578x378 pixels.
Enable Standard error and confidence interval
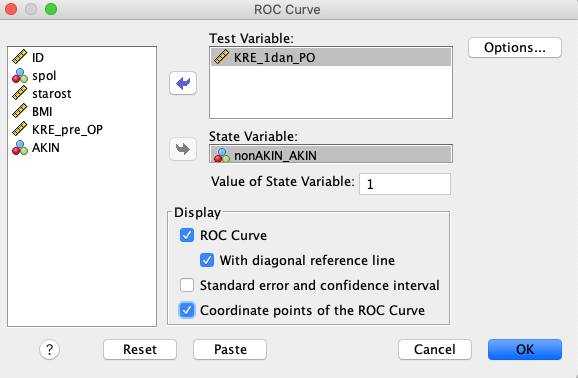[187, 285]
